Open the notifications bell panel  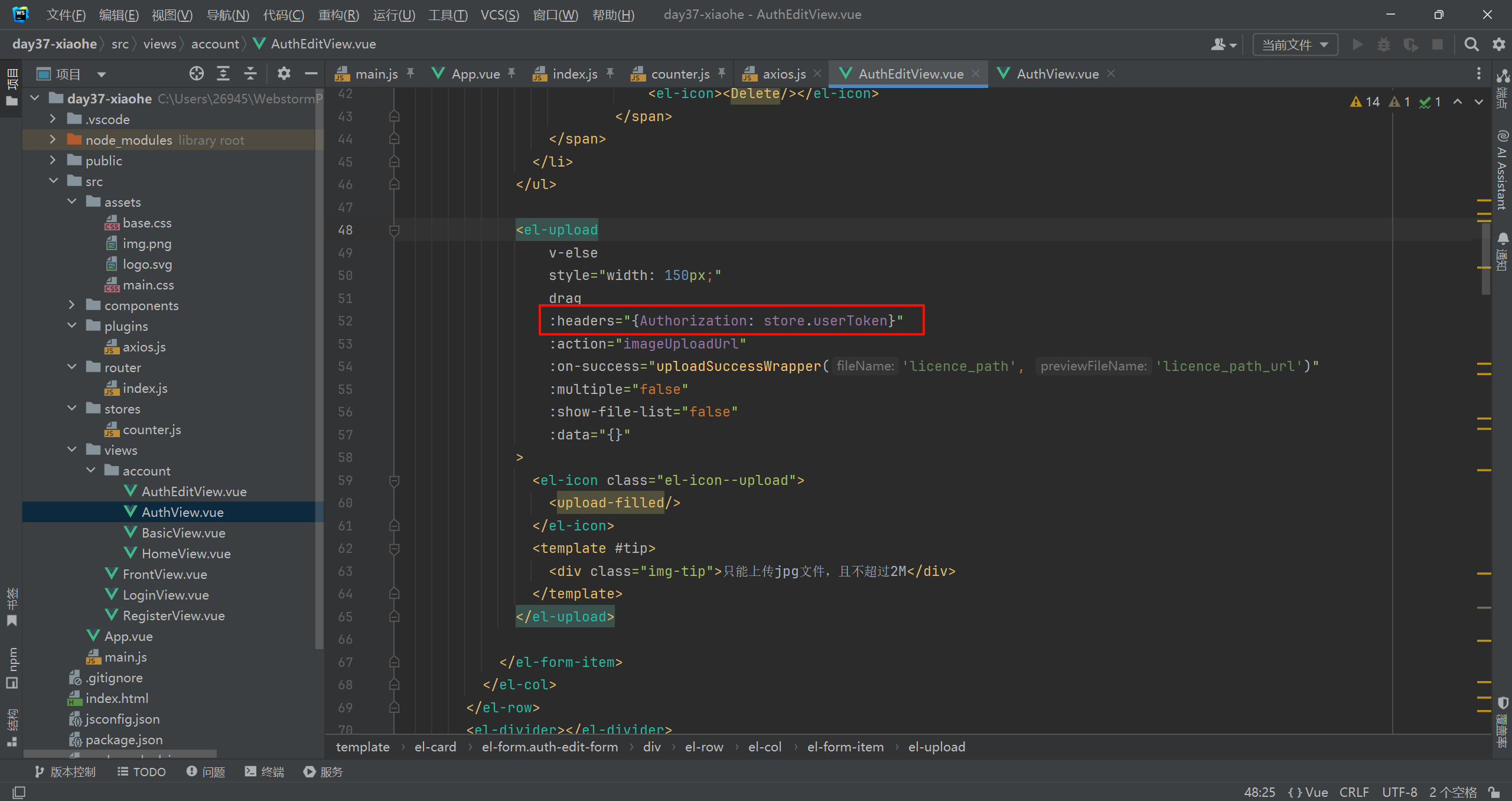click(x=1503, y=252)
